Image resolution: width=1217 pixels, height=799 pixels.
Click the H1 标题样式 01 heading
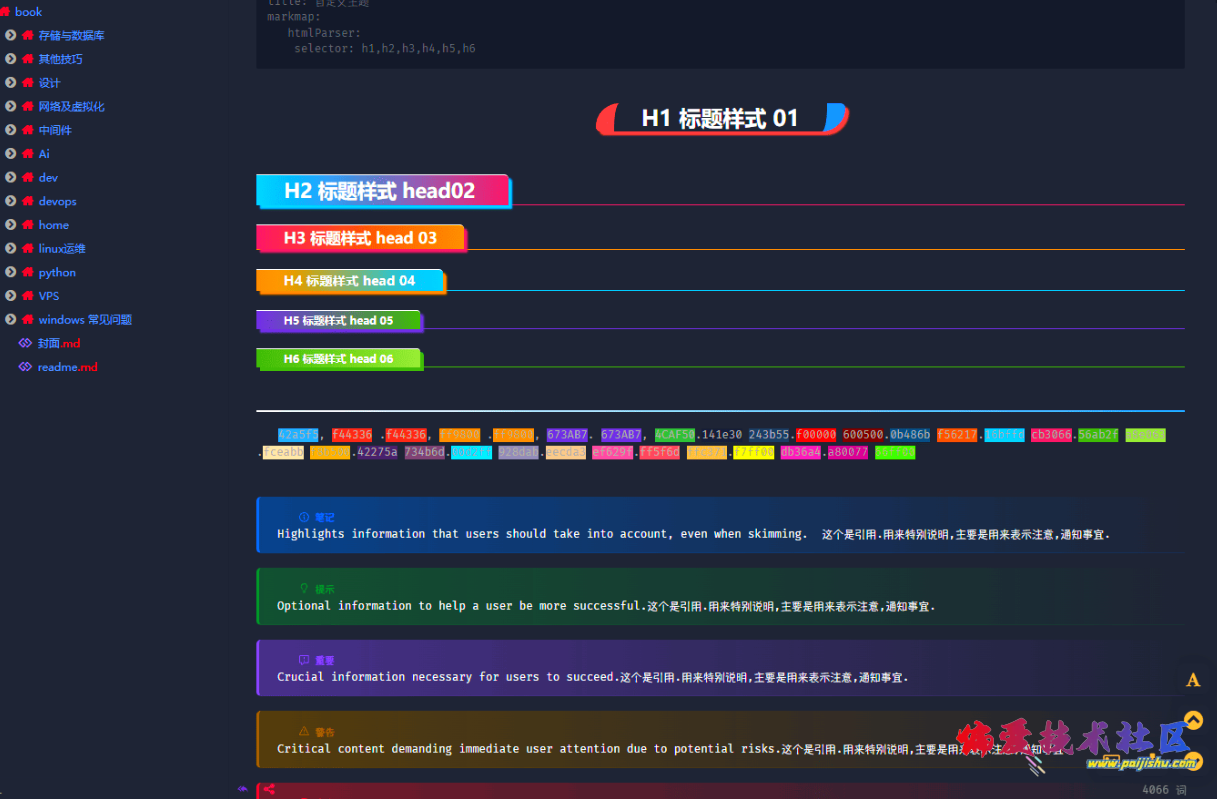720,118
